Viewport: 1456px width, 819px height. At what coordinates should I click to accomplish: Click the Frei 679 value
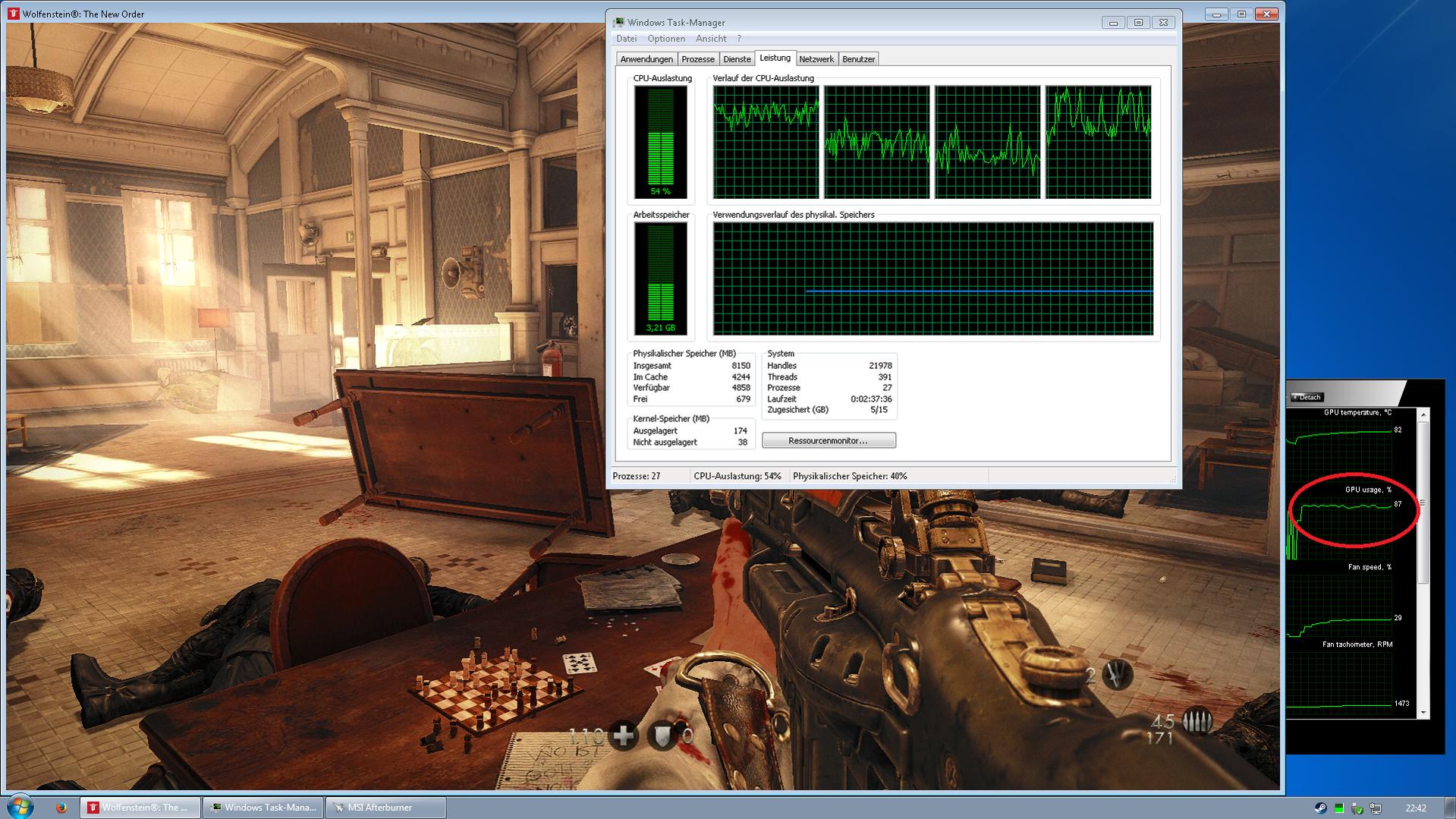point(743,399)
